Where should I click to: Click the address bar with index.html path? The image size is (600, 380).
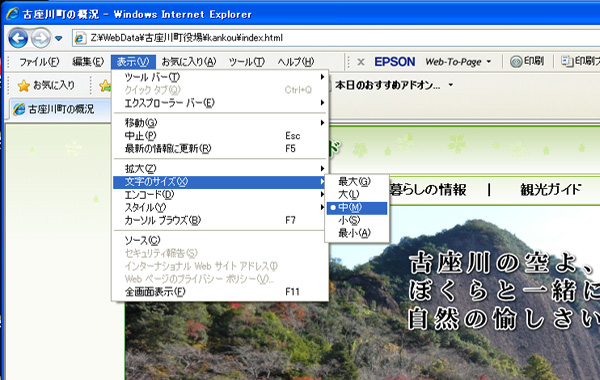point(337,38)
